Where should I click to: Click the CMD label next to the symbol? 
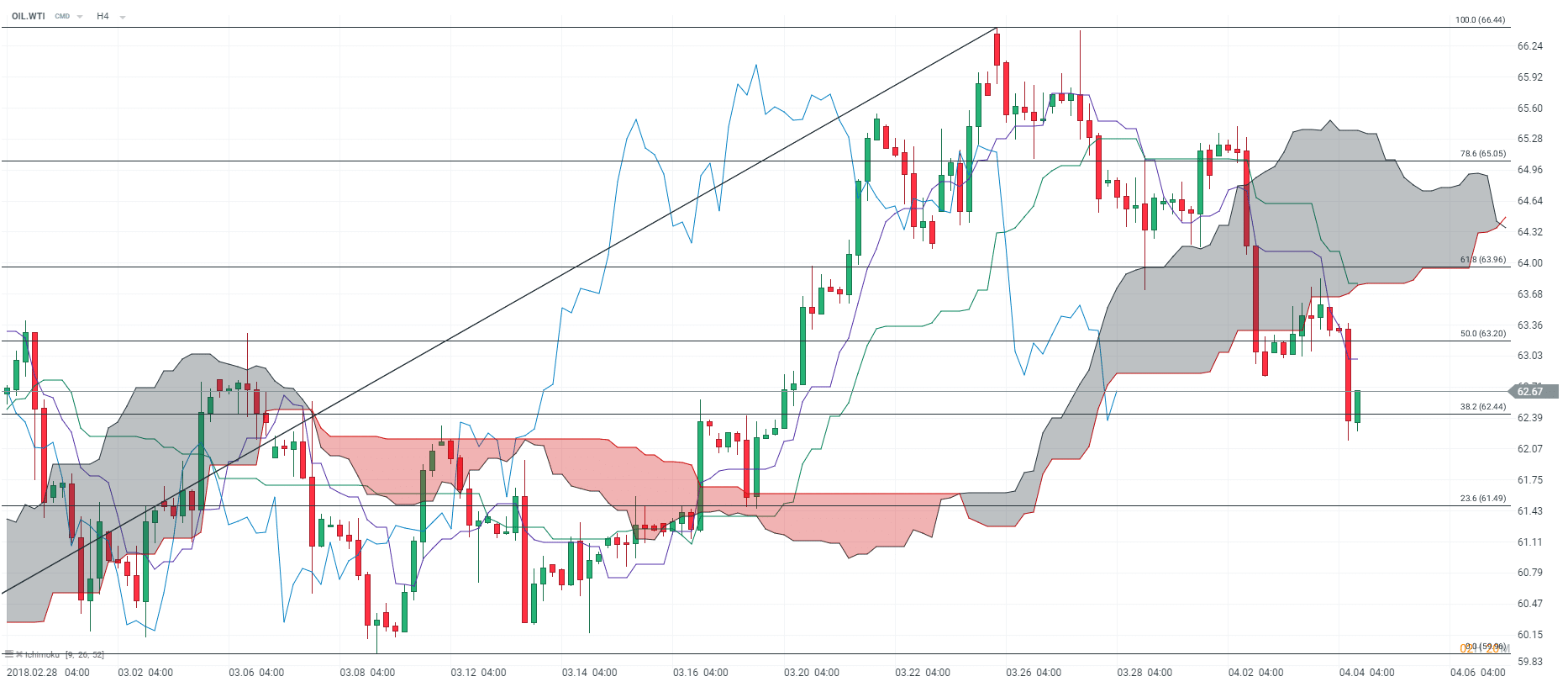click(x=62, y=16)
